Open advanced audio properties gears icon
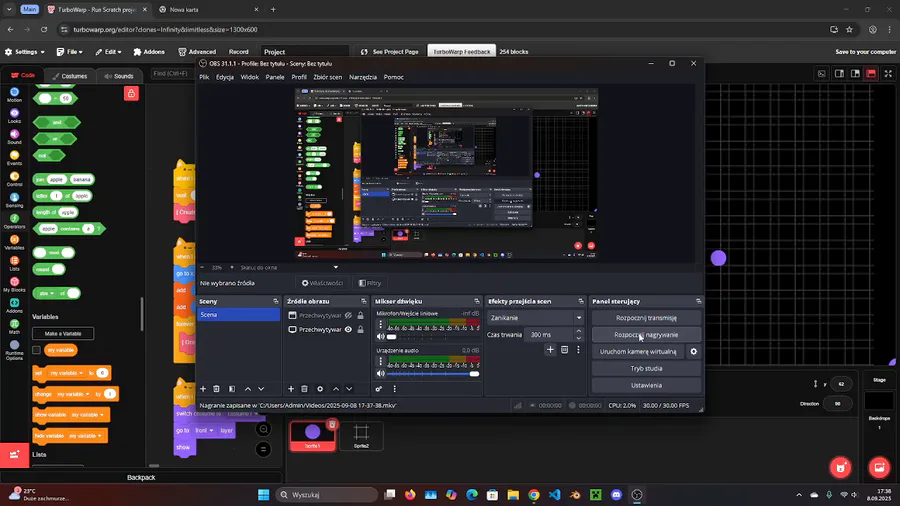The height and width of the screenshot is (506, 900). point(379,389)
